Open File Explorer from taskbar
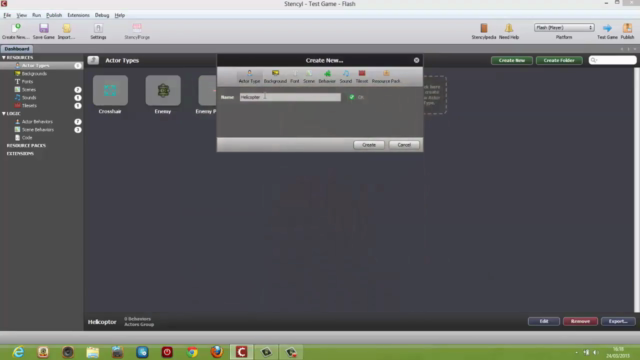 click(93, 352)
